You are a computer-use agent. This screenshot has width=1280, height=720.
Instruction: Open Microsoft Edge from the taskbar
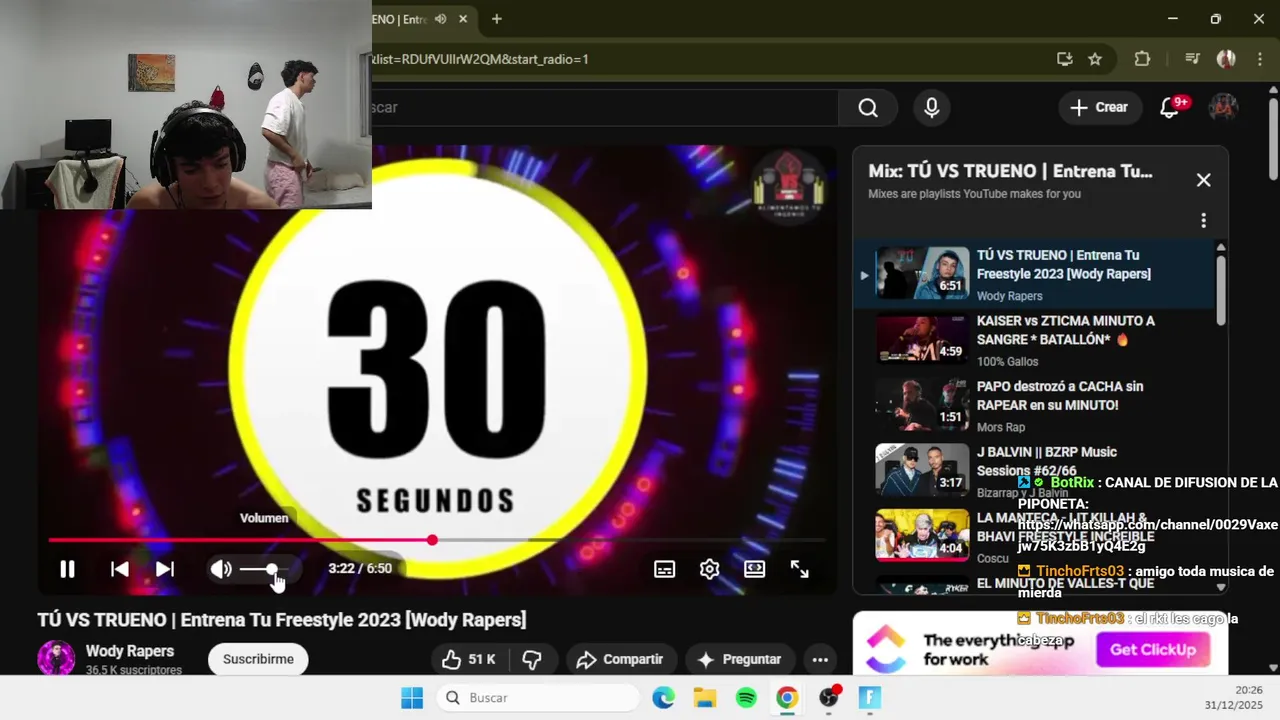coord(664,698)
